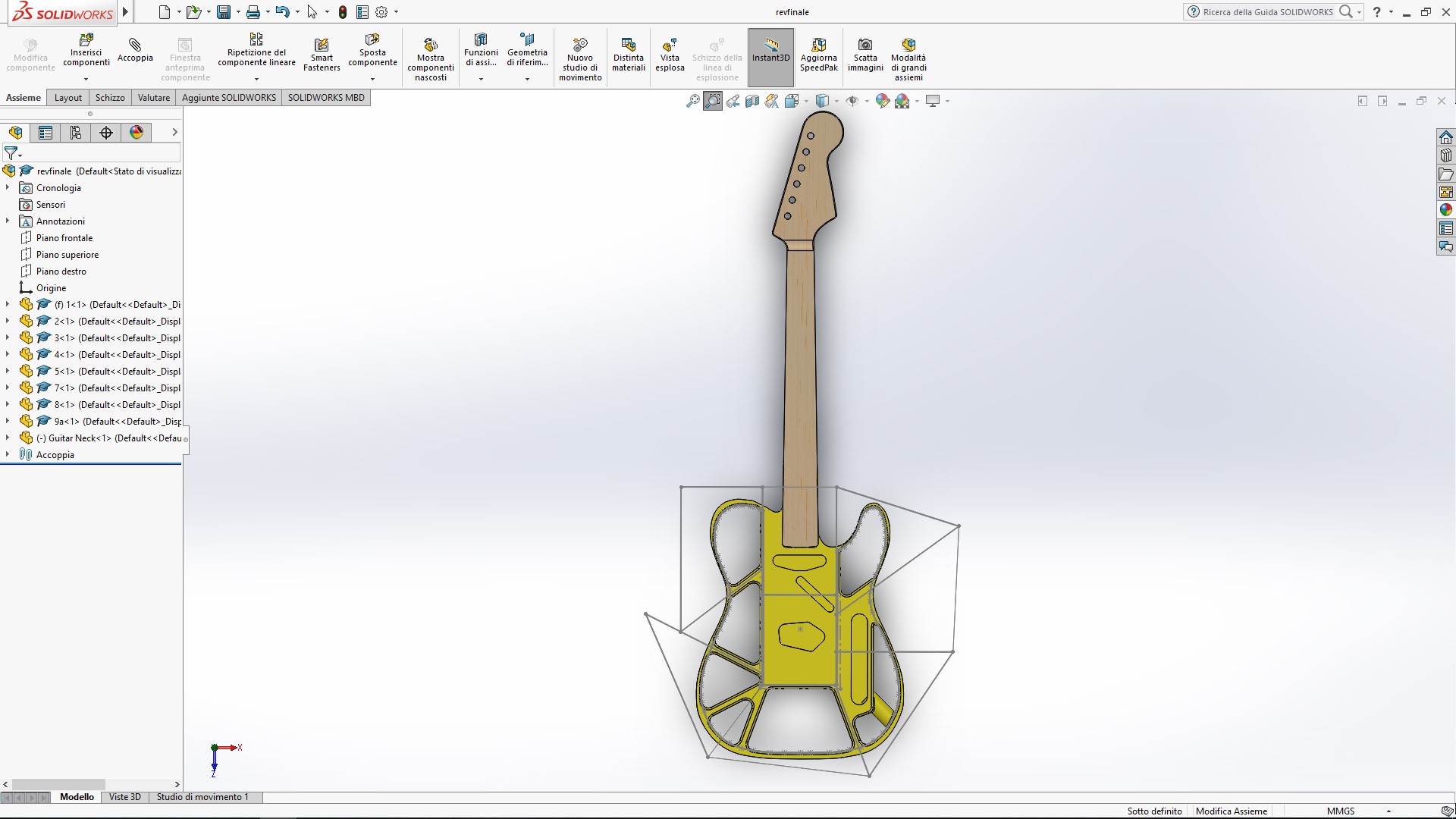Expand the Annotazioni tree node
The width and height of the screenshot is (1456, 819).
click(8, 221)
